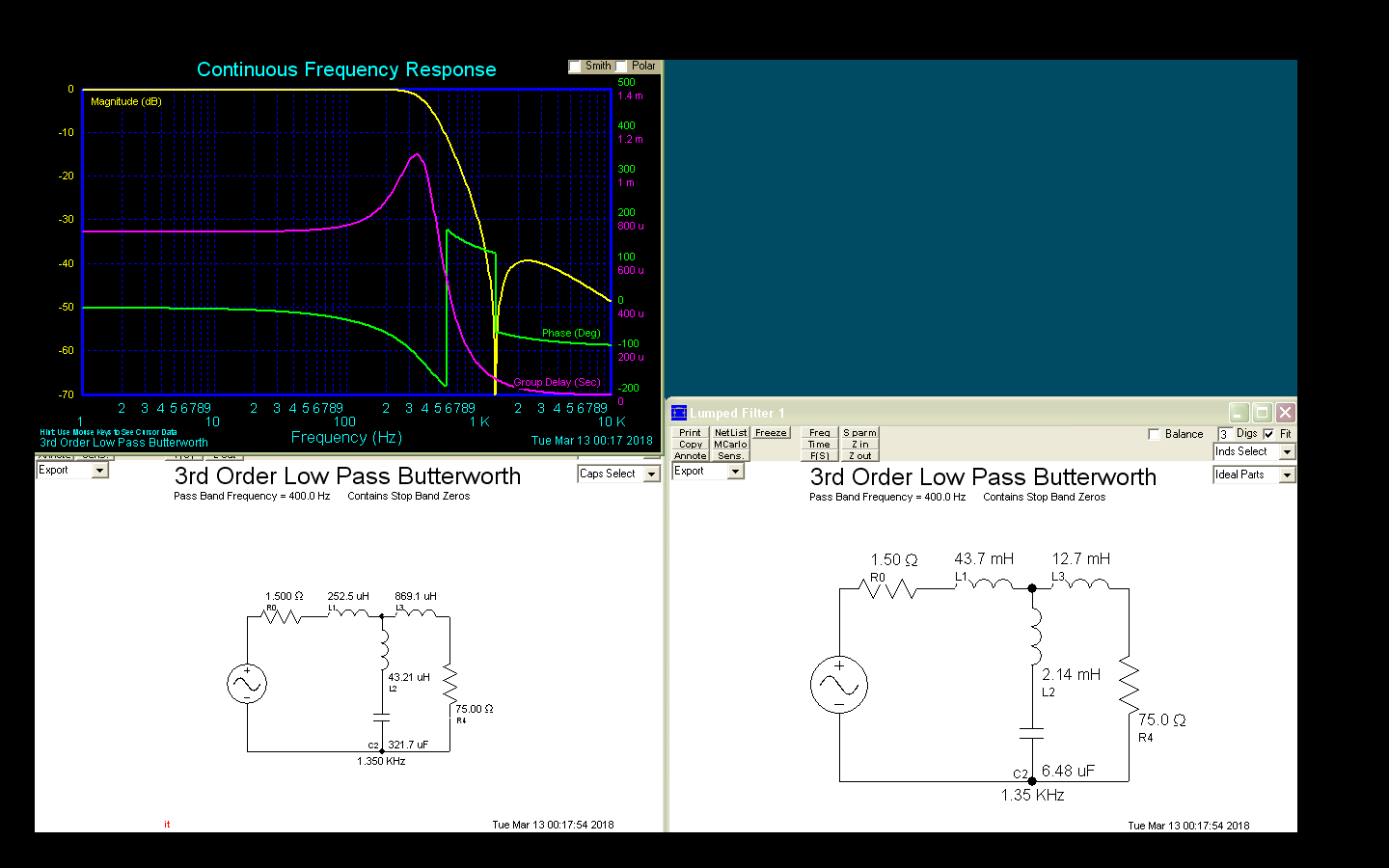Run MCarlo analysis
1389x868 pixels.
point(730,444)
